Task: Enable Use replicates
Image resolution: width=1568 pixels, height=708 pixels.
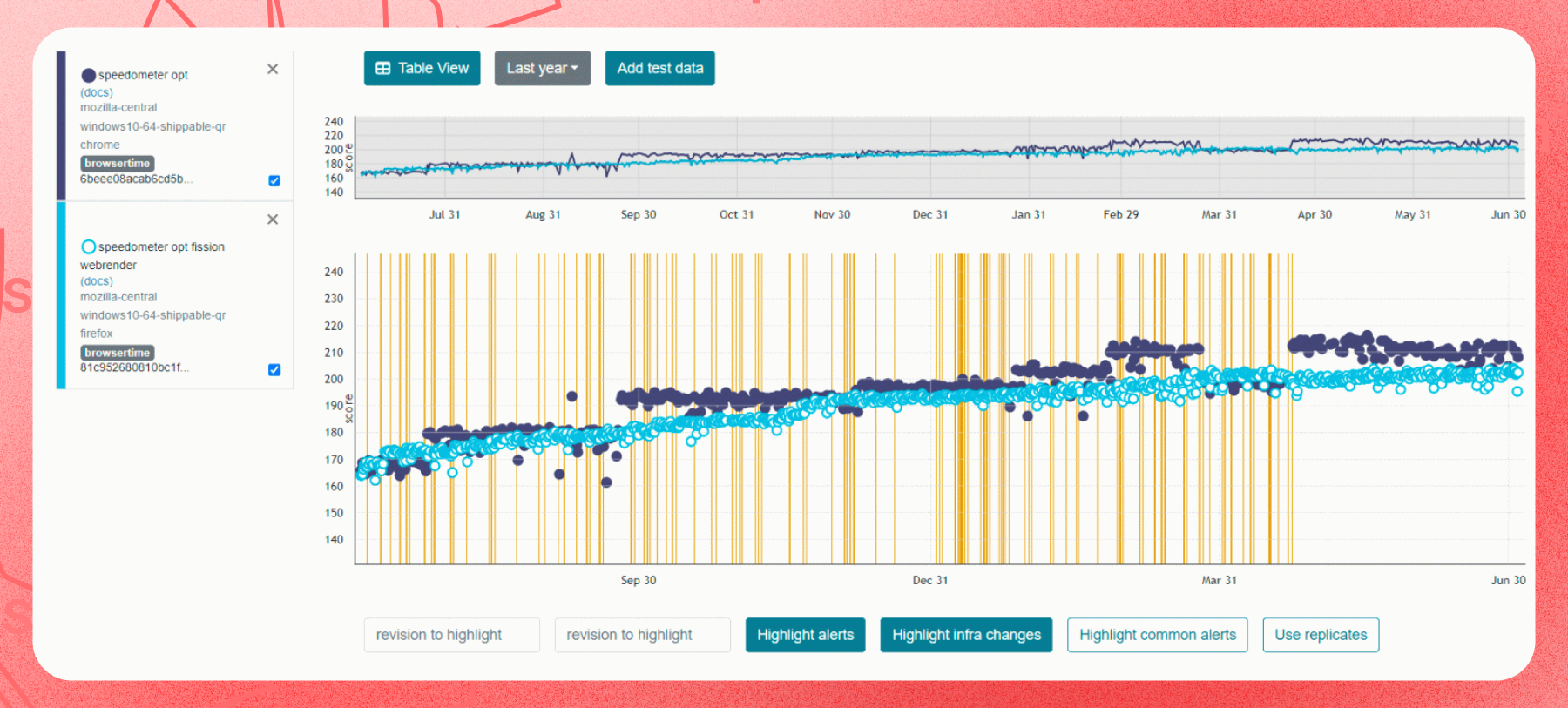Action: [1321, 635]
